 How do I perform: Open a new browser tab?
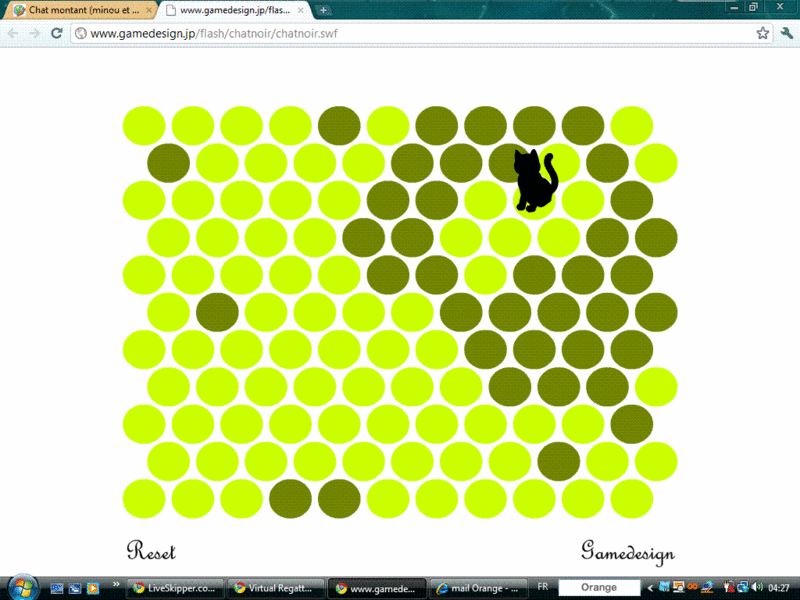coord(323,10)
